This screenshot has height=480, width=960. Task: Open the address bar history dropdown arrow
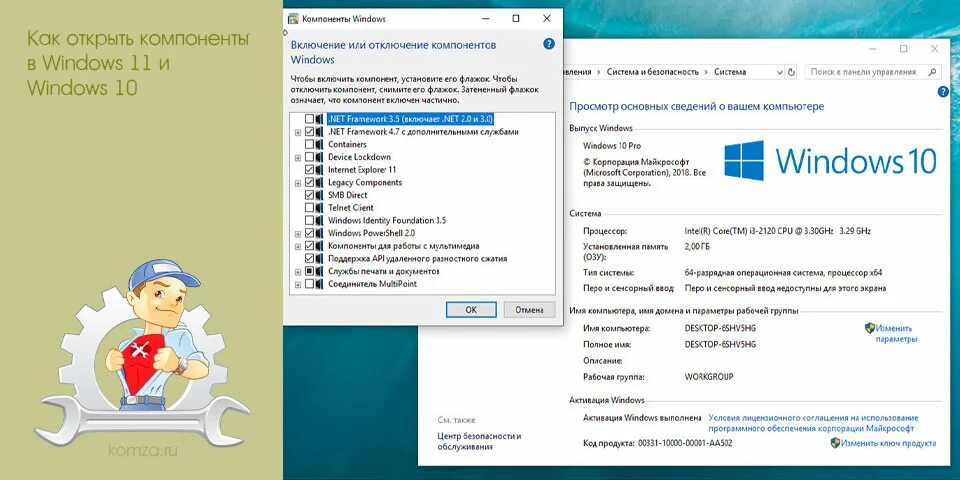click(x=779, y=72)
